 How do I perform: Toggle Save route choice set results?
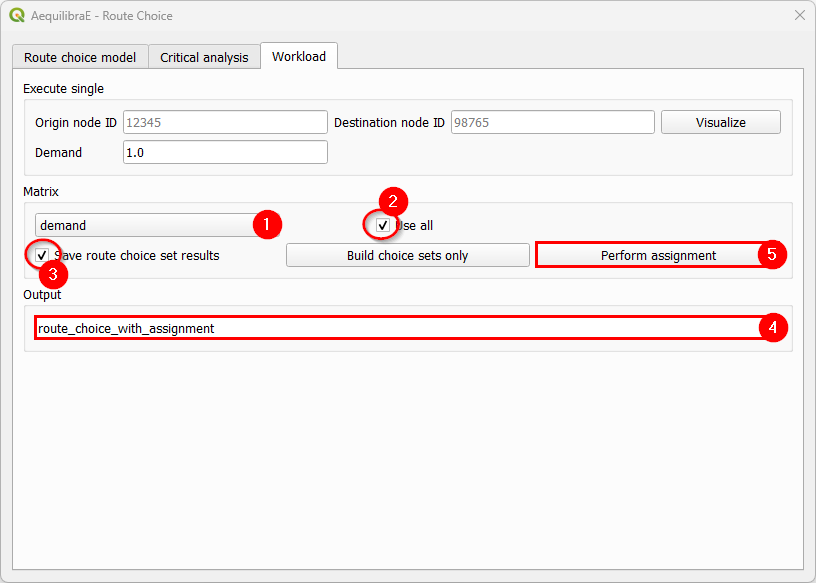42,255
